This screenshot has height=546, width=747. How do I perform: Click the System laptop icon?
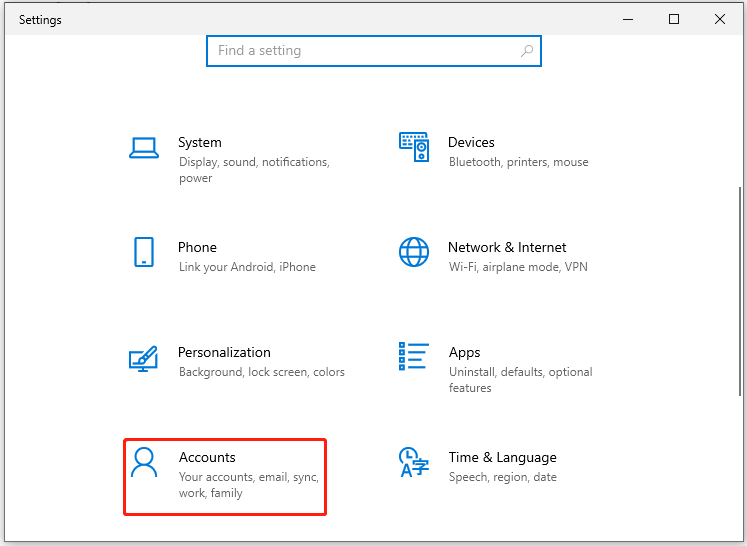144,148
